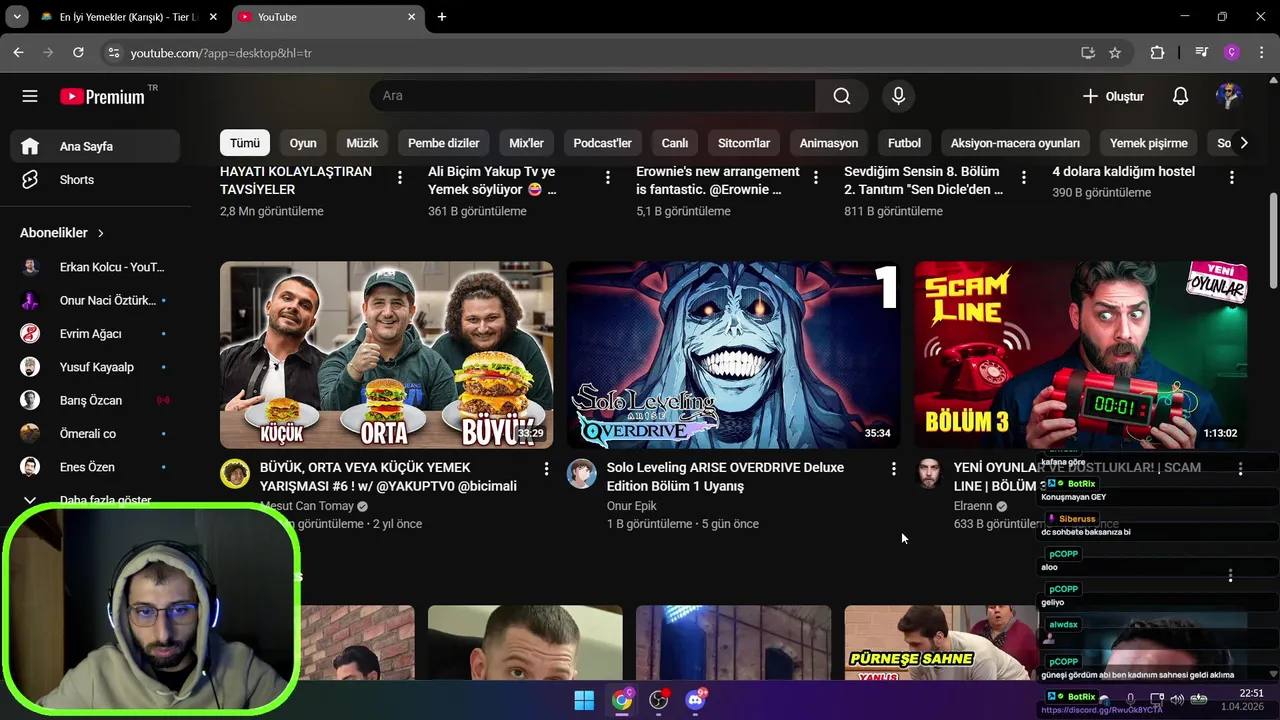Screen dimensions: 1280x720
Task: Open the browser extensions puzzle icon
Action: tap(1157, 53)
